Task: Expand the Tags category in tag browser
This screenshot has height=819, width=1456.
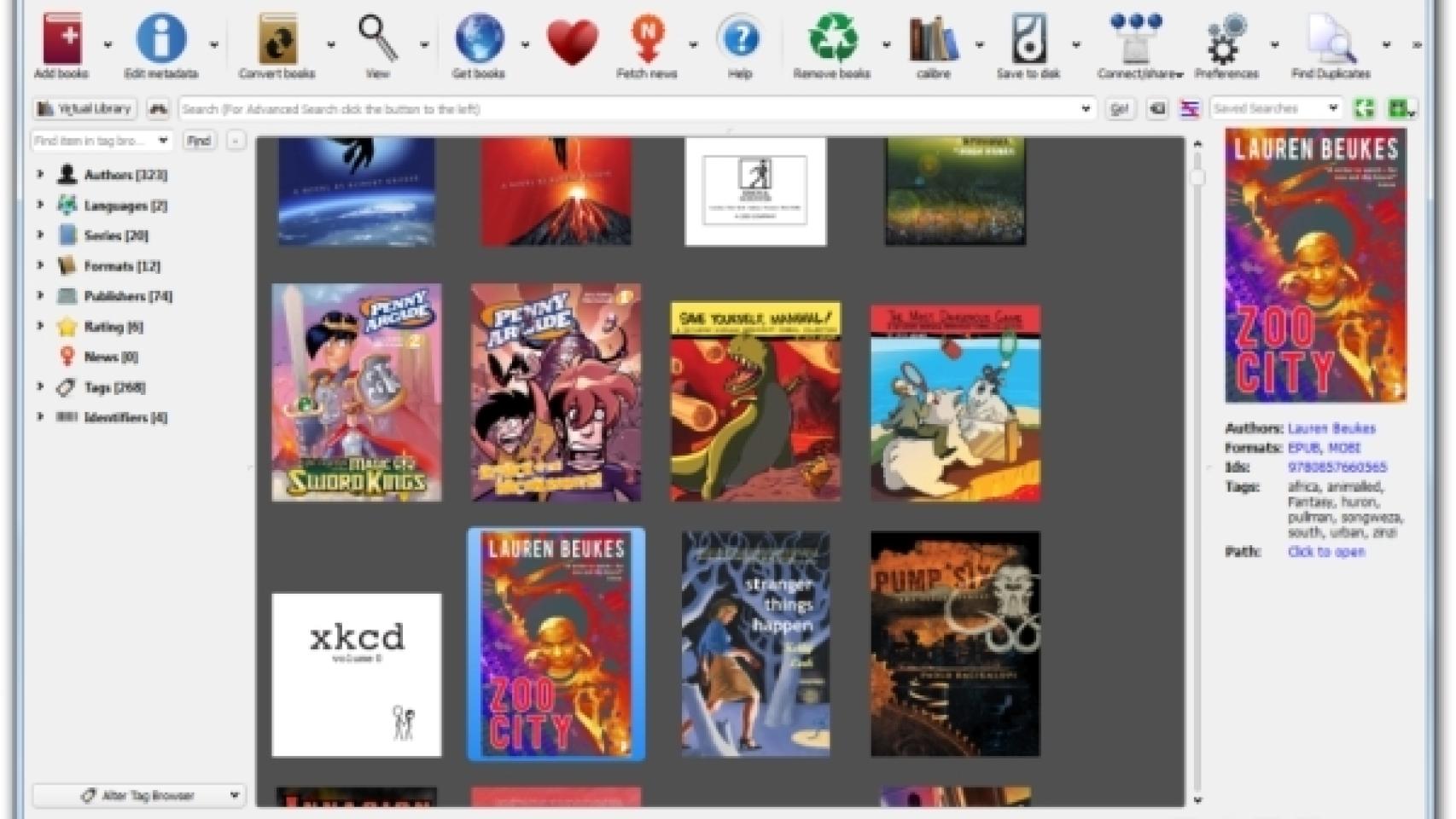Action: (40, 386)
